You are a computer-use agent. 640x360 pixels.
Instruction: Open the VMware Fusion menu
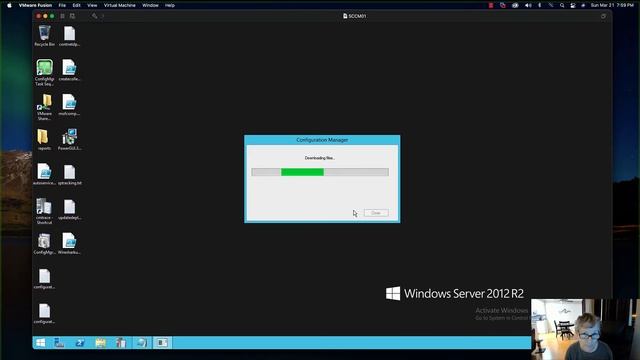[x=36, y=5]
